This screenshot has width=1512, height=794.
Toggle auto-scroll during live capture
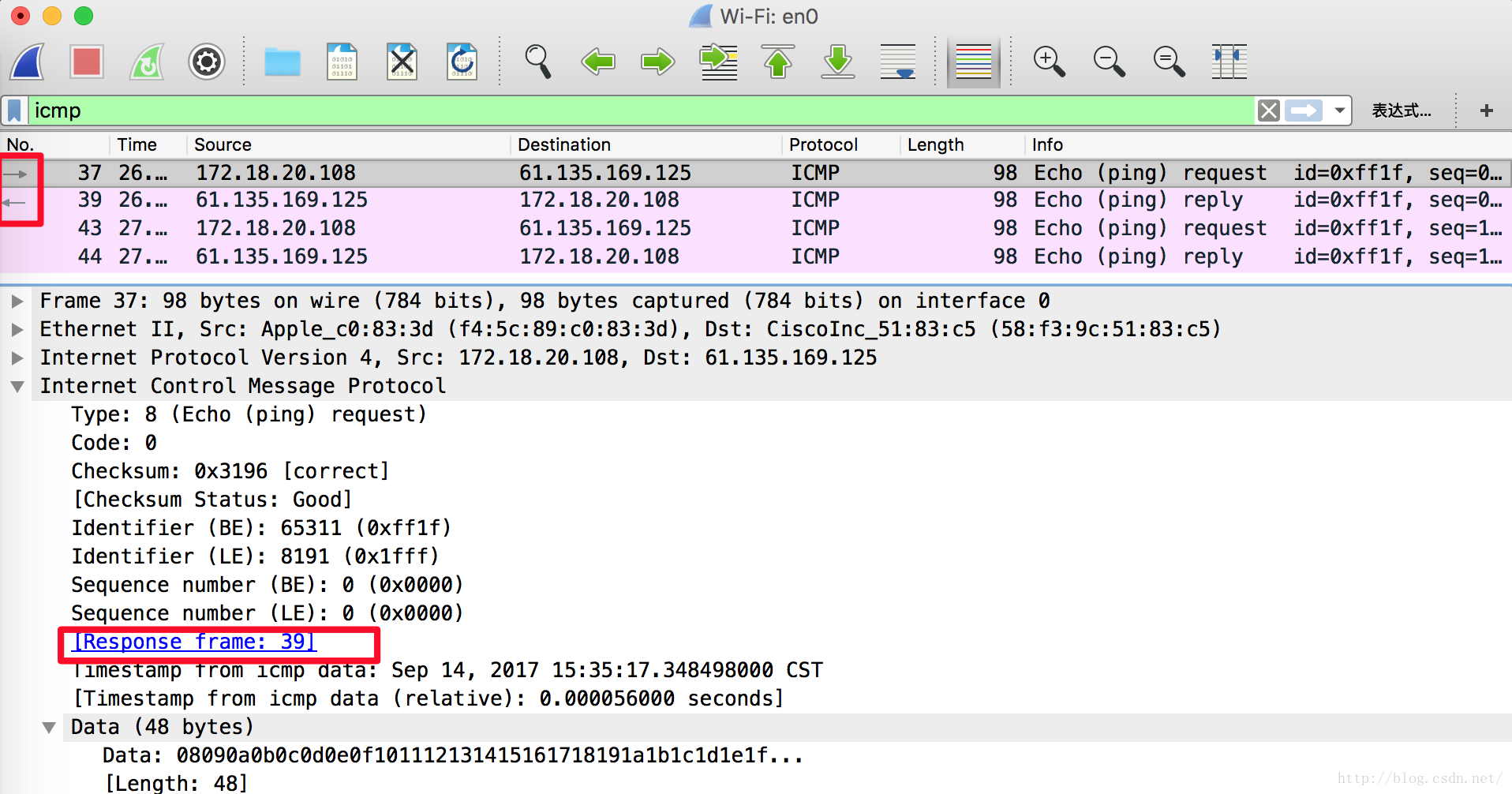pos(898,62)
